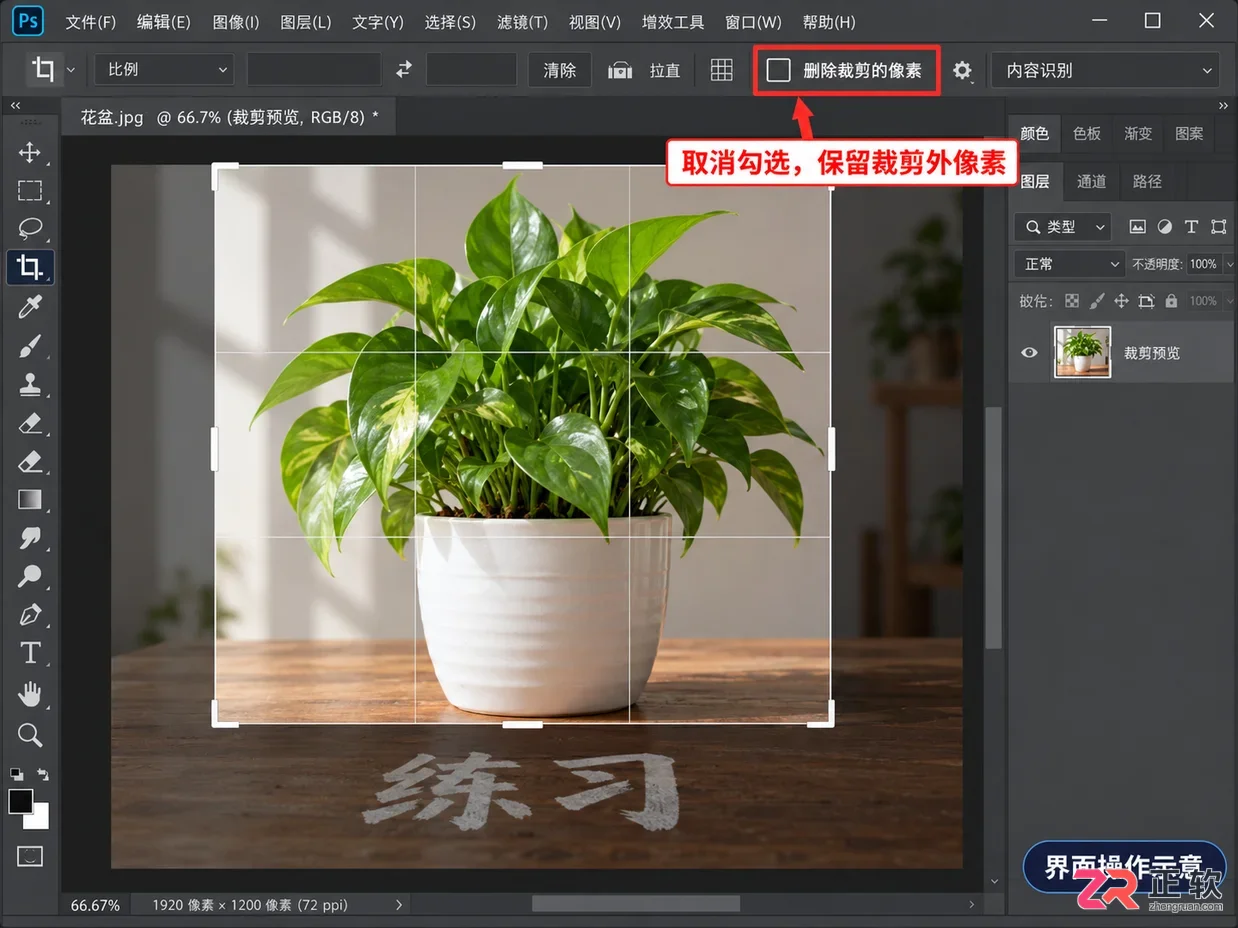Collapse right panels double-arrow
This screenshot has width=1238, height=928.
coord(1224,105)
